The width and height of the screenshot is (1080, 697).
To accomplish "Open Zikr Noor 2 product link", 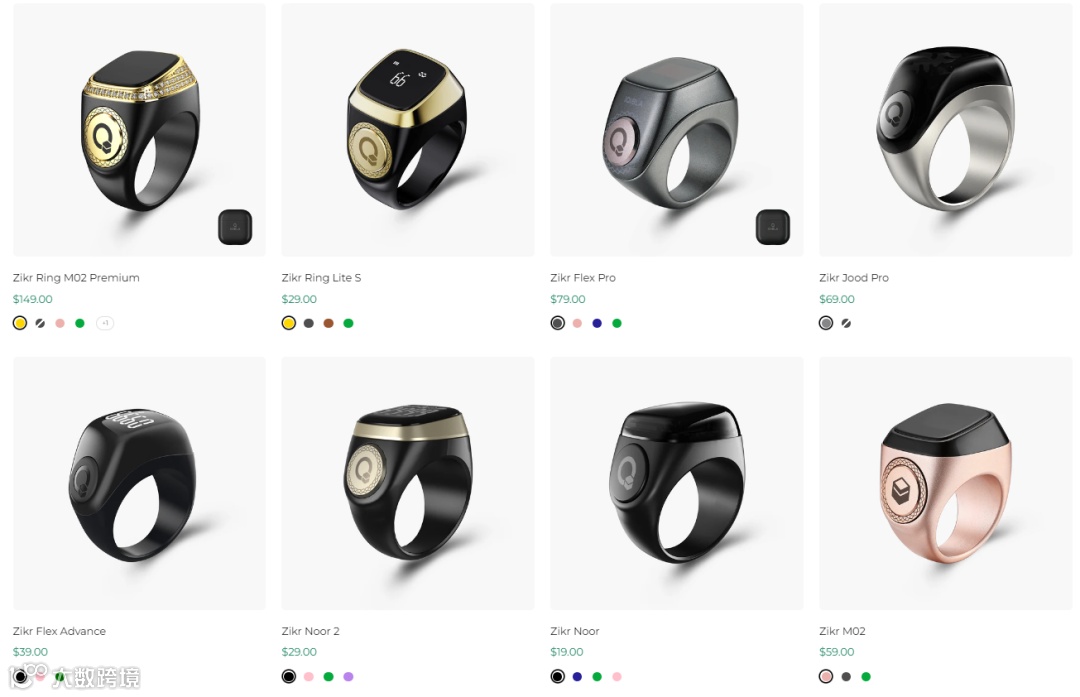I will tap(310, 631).
